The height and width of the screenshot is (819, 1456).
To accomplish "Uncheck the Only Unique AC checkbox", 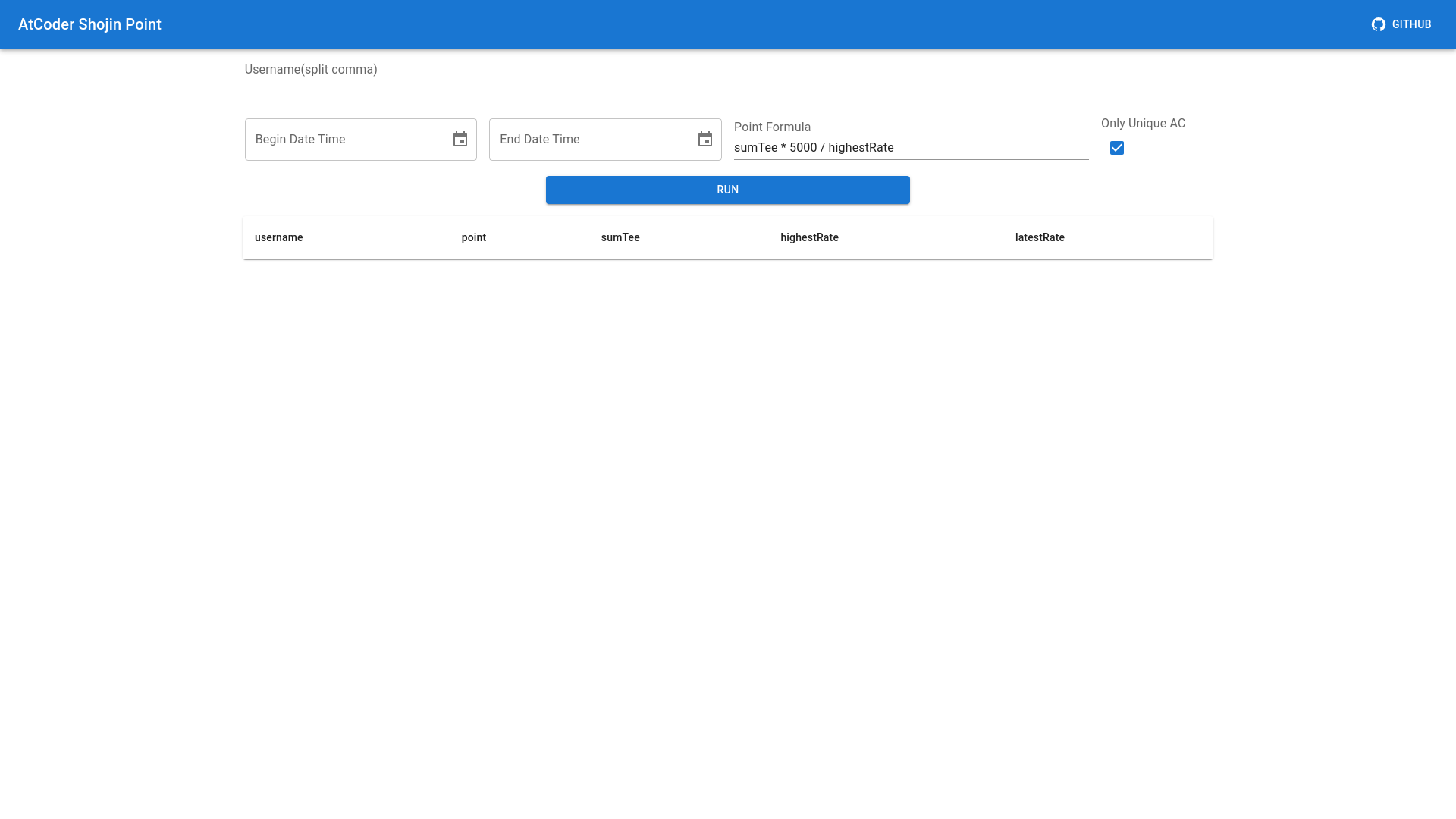I will tap(1117, 148).
